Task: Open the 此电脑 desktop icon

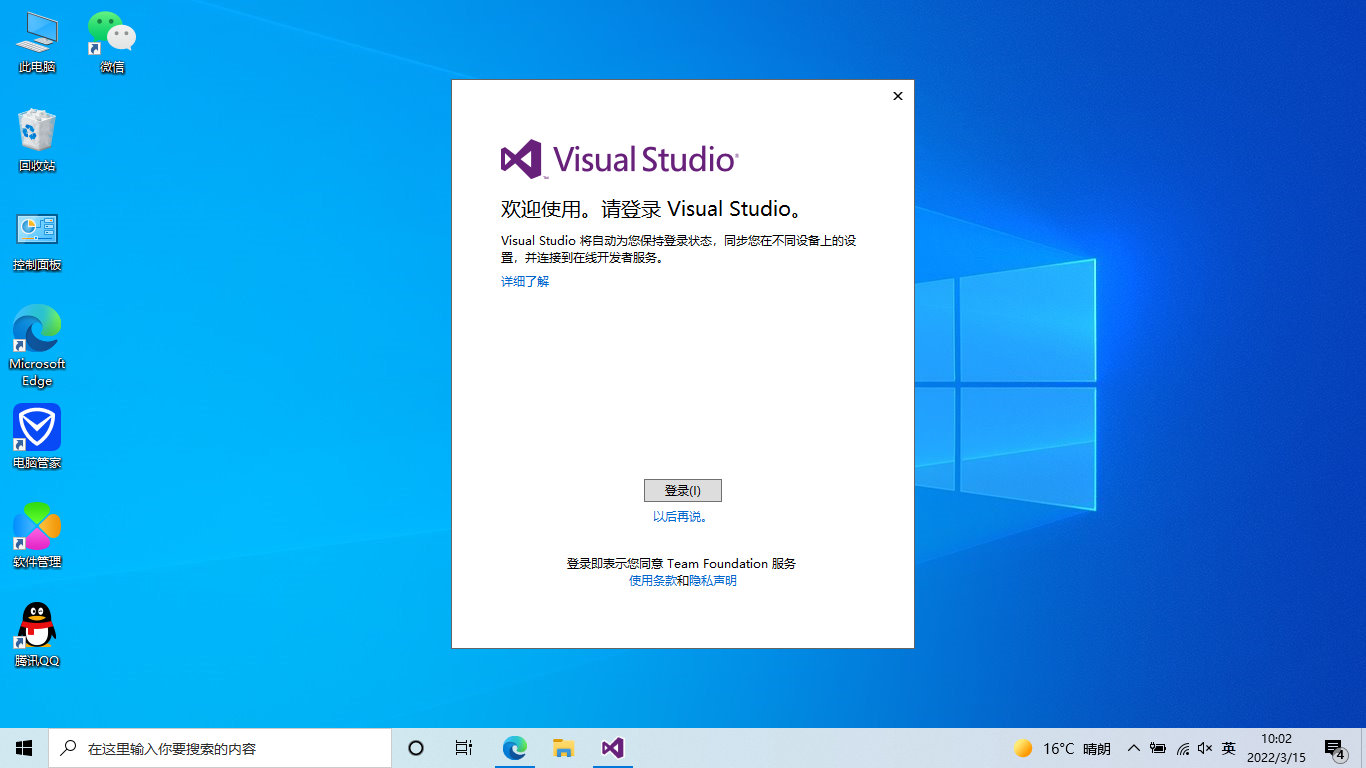Action: [37, 42]
